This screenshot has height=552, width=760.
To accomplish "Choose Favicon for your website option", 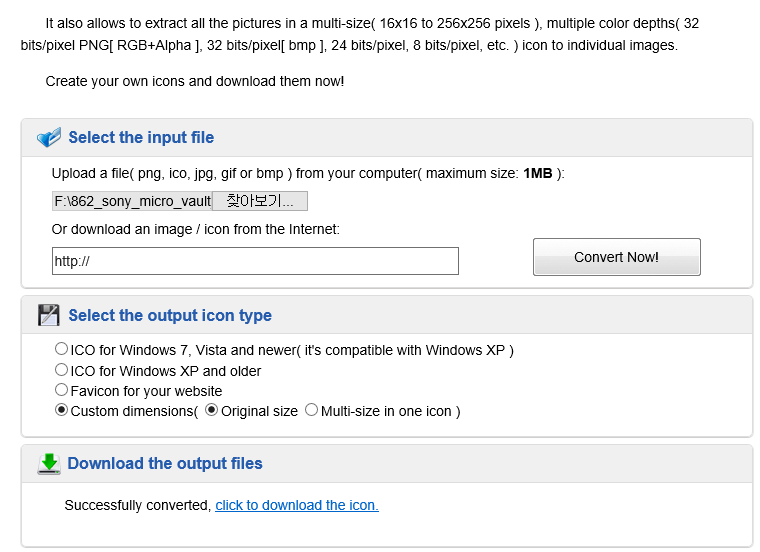I will (x=61, y=390).
